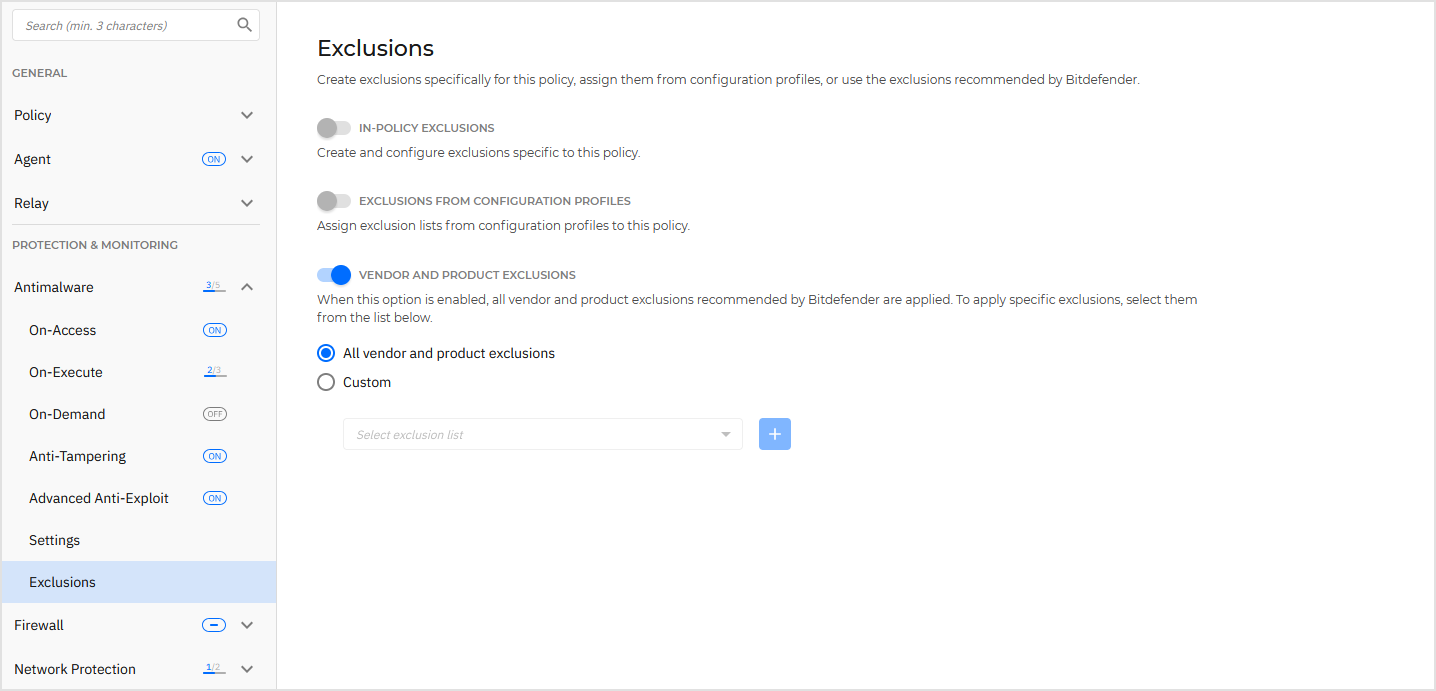
Task: Click the partial-state badge next to Firewall
Action: coord(213,624)
